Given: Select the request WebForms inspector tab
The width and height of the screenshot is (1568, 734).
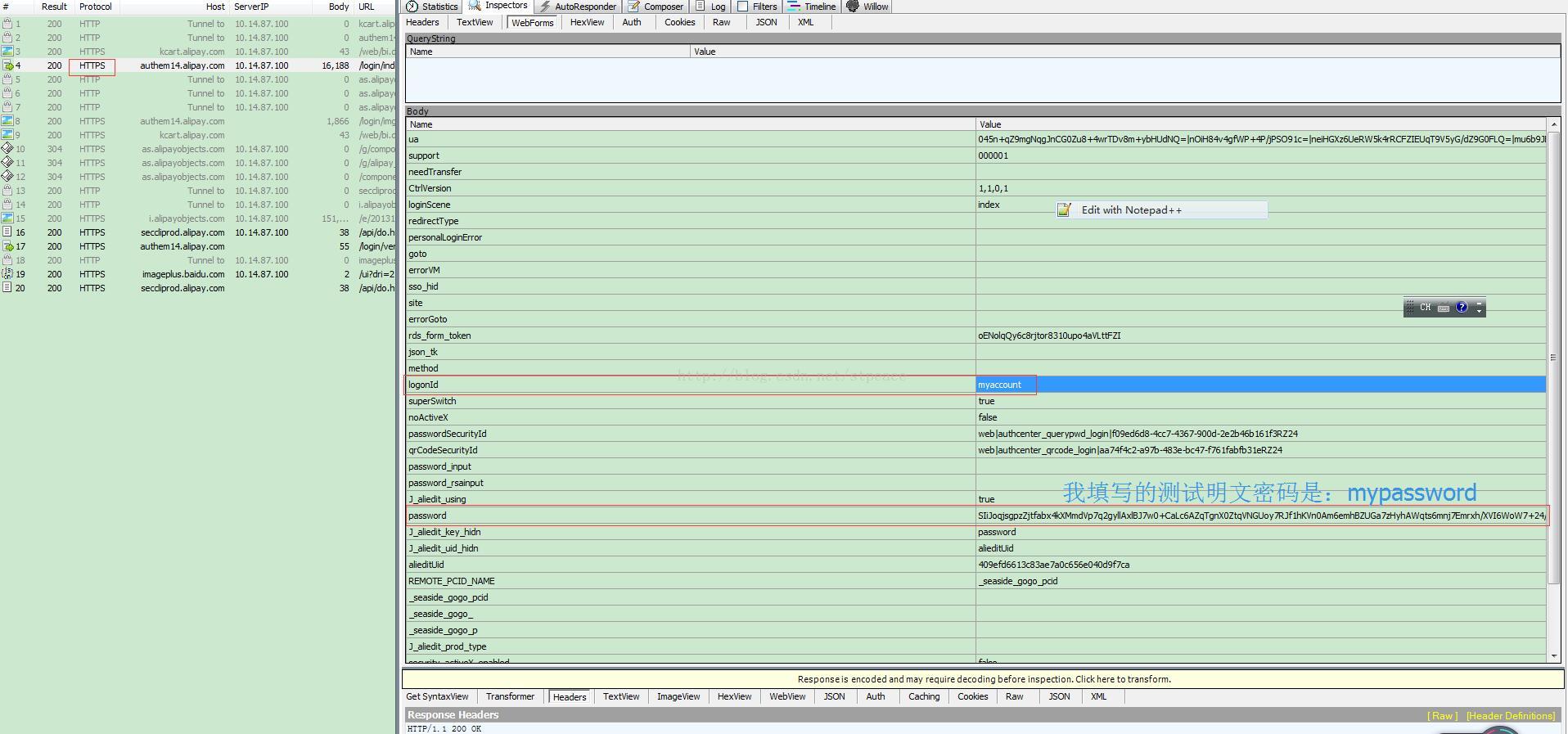Looking at the screenshot, I should [x=533, y=23].
